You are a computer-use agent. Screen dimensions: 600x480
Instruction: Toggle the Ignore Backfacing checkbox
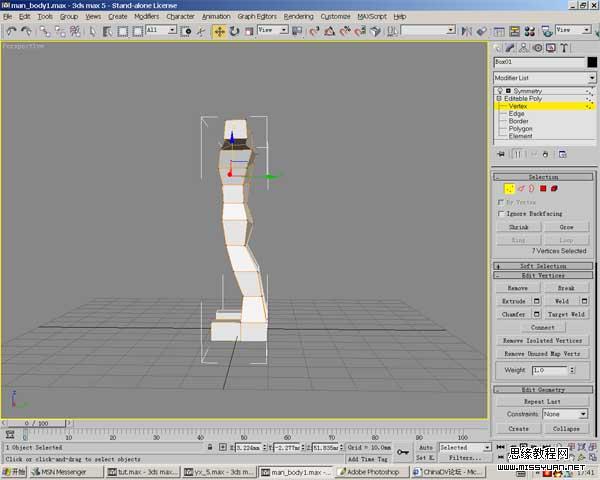click(x=501, y=214)
